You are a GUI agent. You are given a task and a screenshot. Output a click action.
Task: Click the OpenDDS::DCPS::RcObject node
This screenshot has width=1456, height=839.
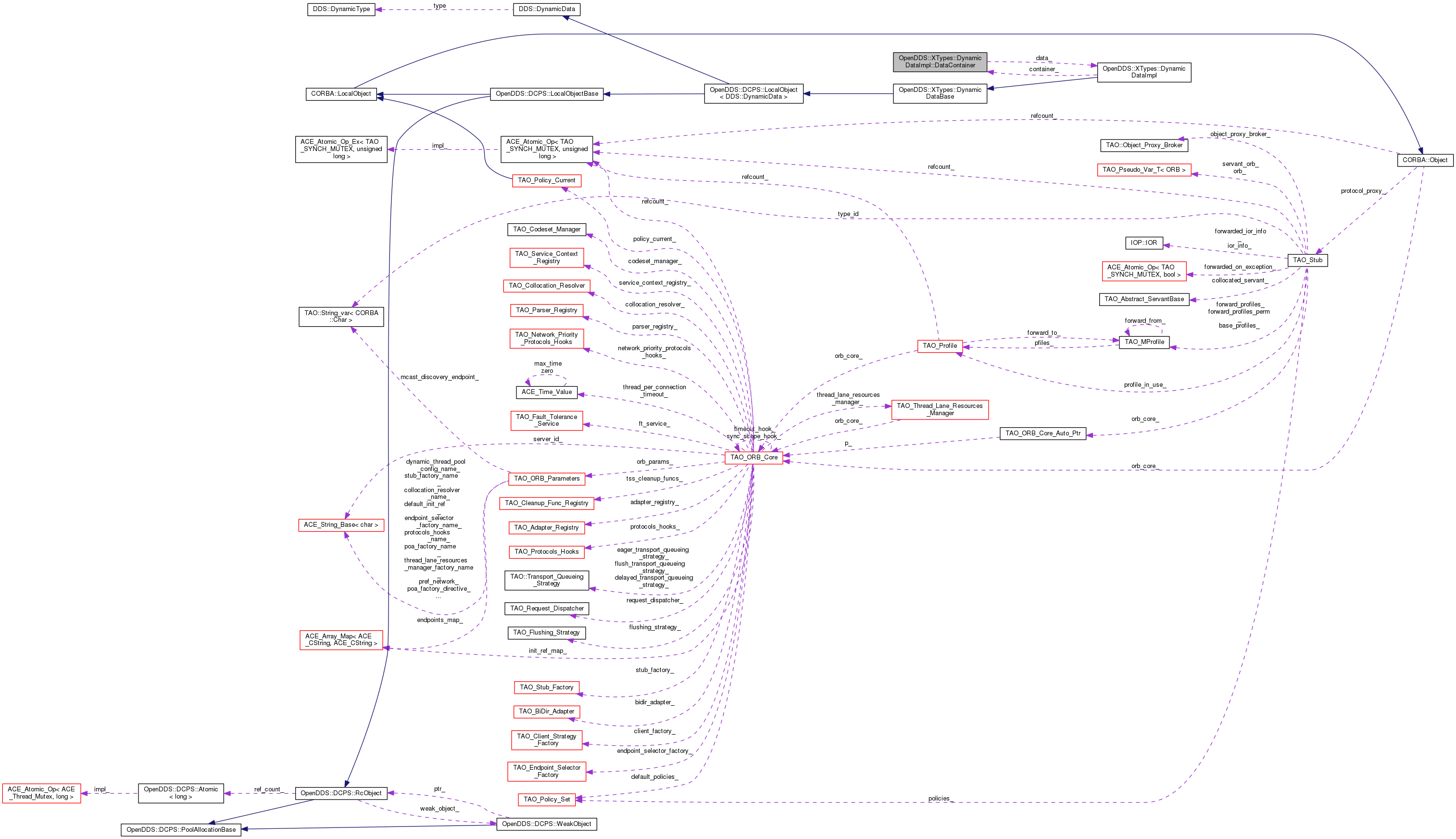click(x=341, y=793)
